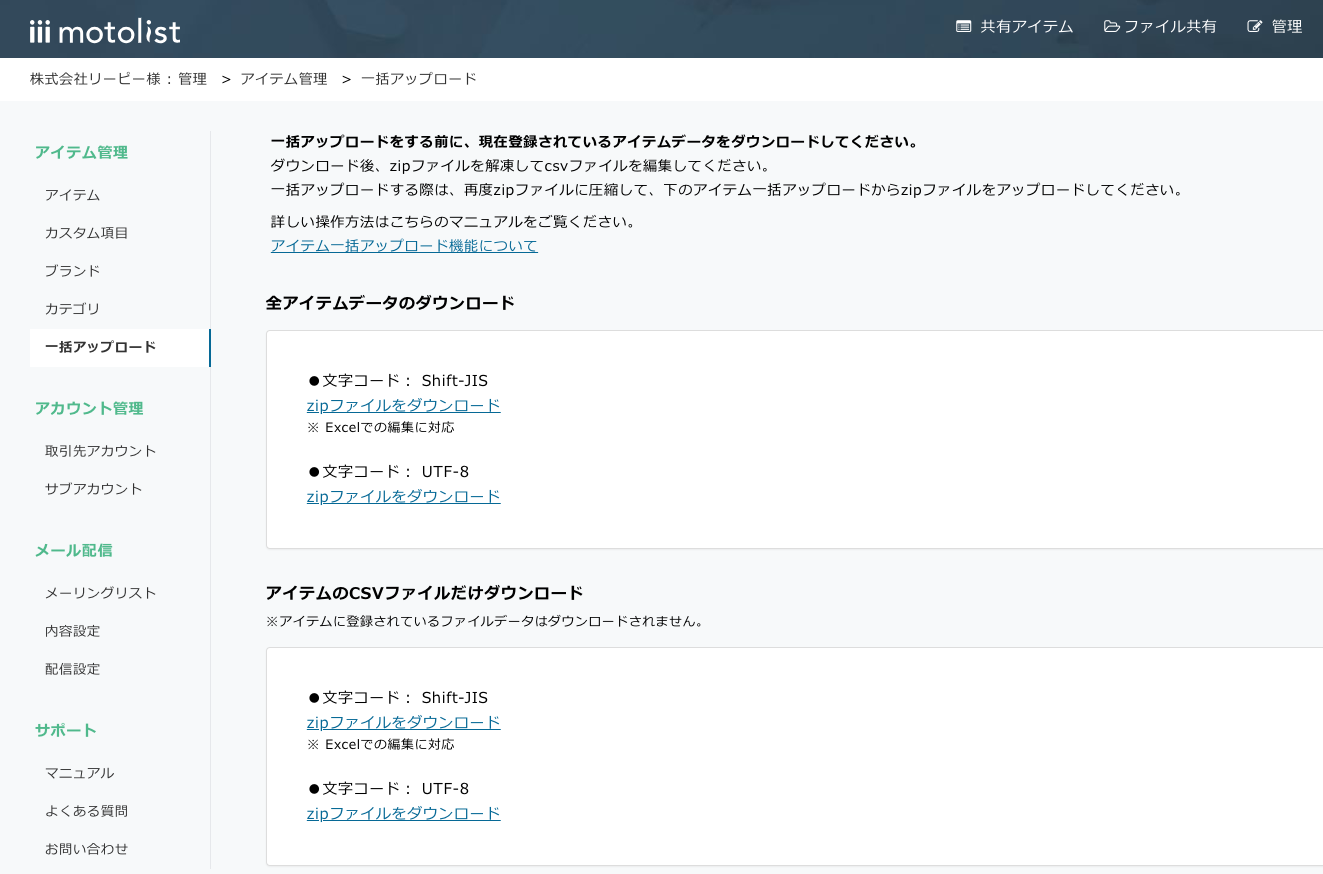Click the アイテム管理 sidebar heading
Image resolution: width=1323 pixels, height=874 pixels.
coord(81,153)
